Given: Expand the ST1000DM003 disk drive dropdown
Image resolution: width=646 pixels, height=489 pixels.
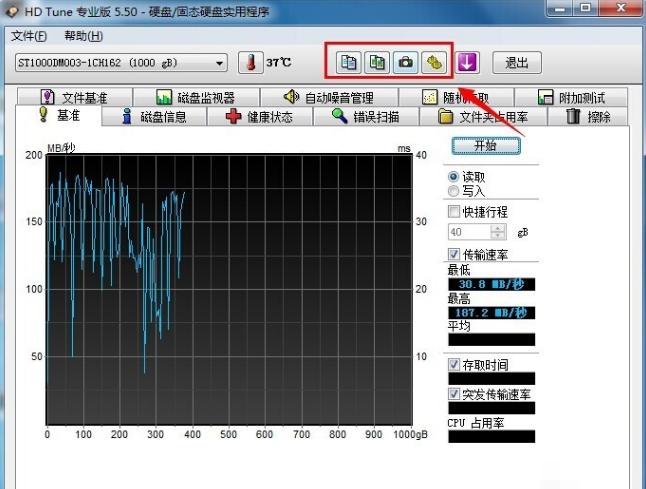Looking at the screenshot, I should point(220,63).
